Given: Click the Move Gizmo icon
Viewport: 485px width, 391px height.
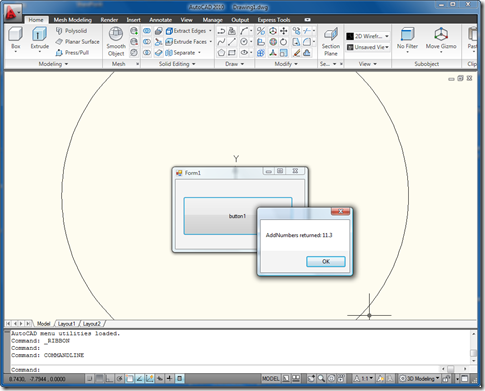Looking at the screenshot, I should coord(441,34).
